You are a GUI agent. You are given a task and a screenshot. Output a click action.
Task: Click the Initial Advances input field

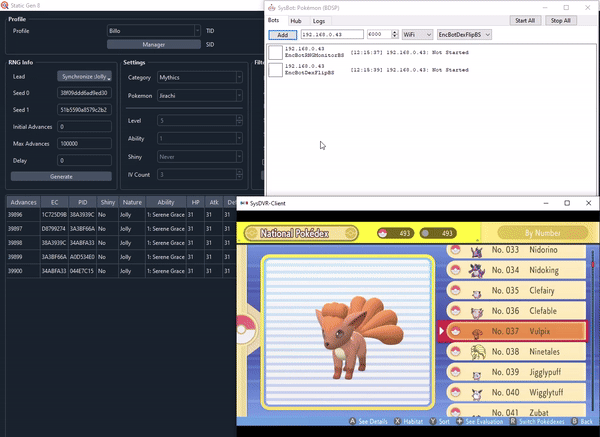pos(84,126)
